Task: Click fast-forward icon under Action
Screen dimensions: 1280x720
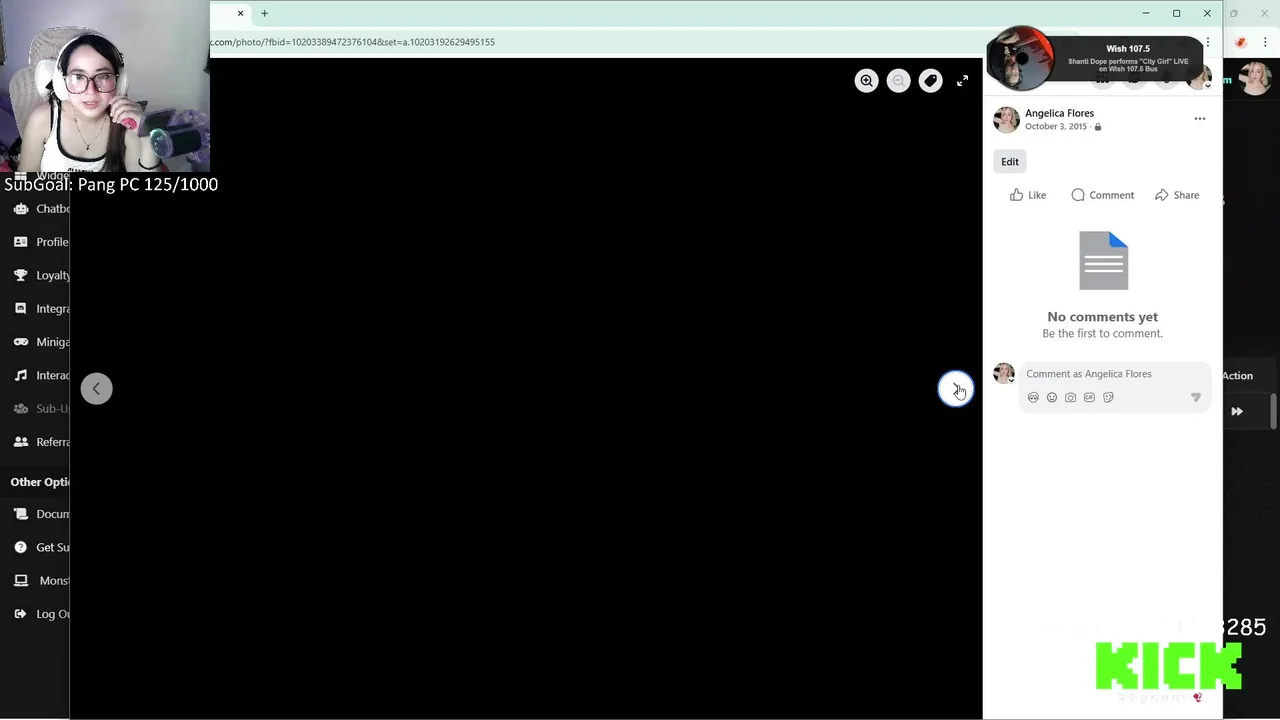Action: pyautogui.click(x=1237, y=411)
